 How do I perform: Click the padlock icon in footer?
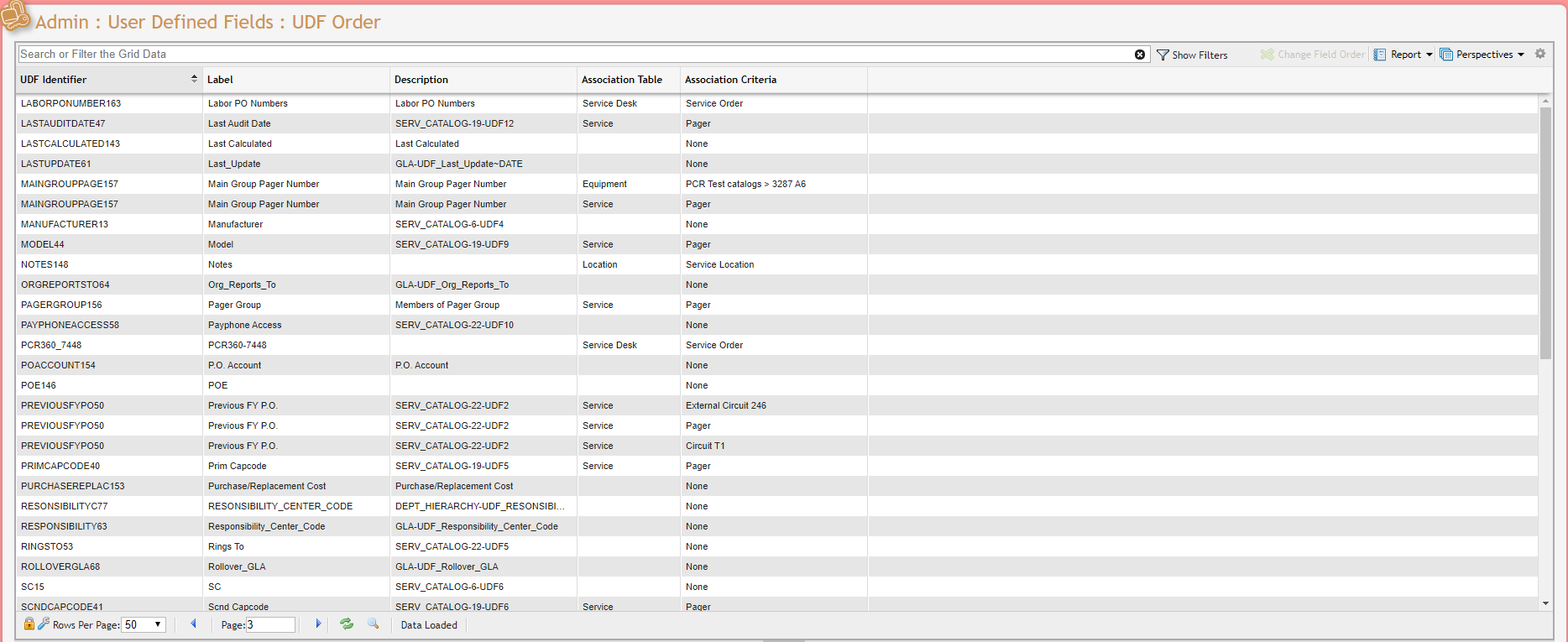29,624
